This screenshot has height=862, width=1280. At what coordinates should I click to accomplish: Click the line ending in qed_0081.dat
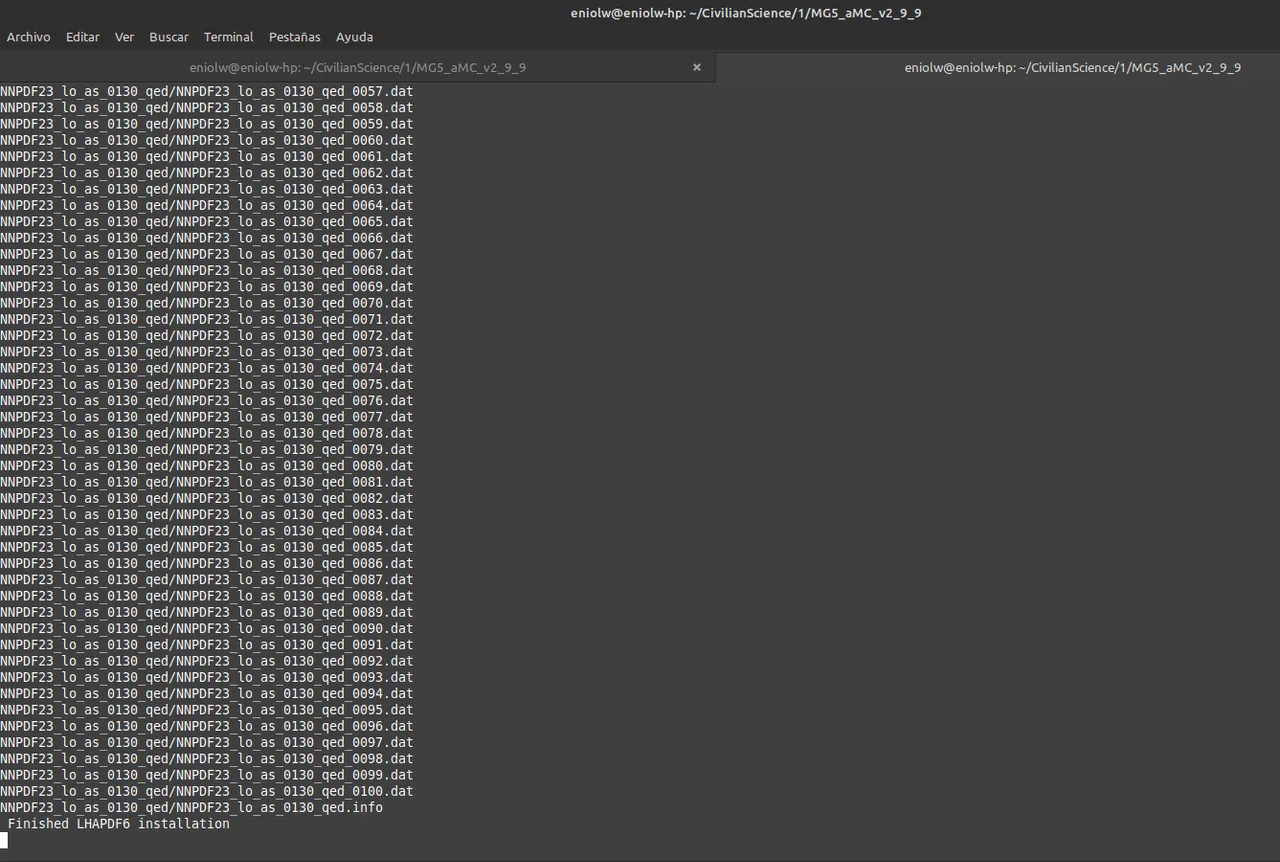click(x=206, y=482)
